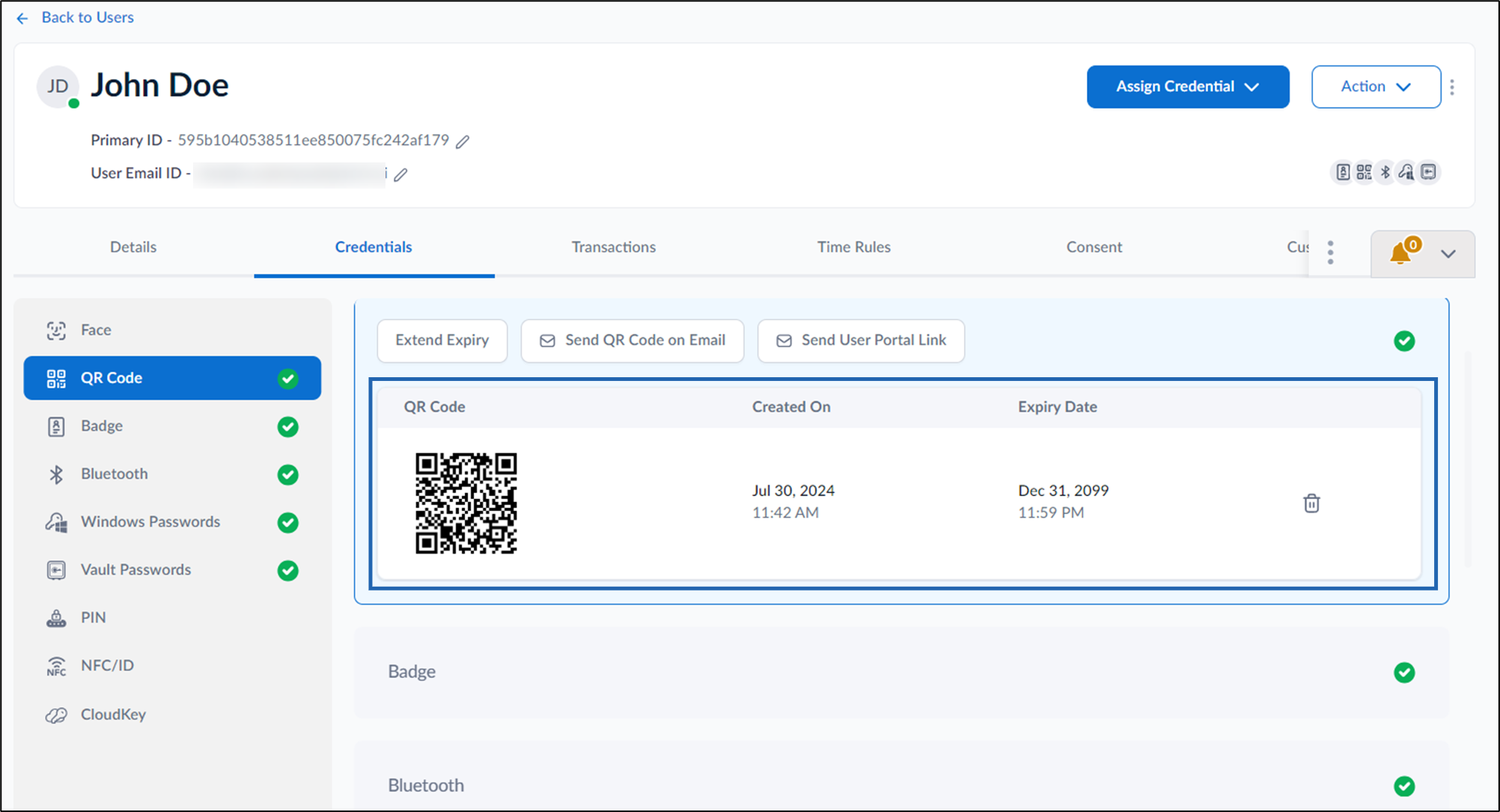Open the Assign Credential dropdown

tap(1188, 87)
